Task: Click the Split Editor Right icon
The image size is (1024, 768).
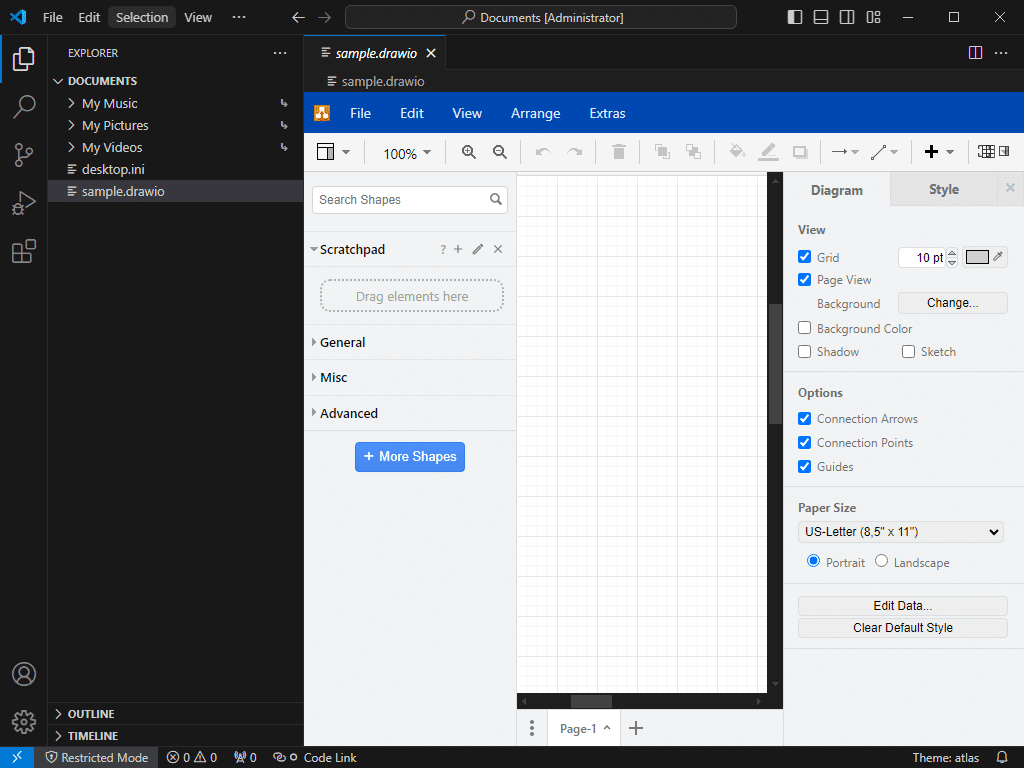Action: (x=975, y=53)
